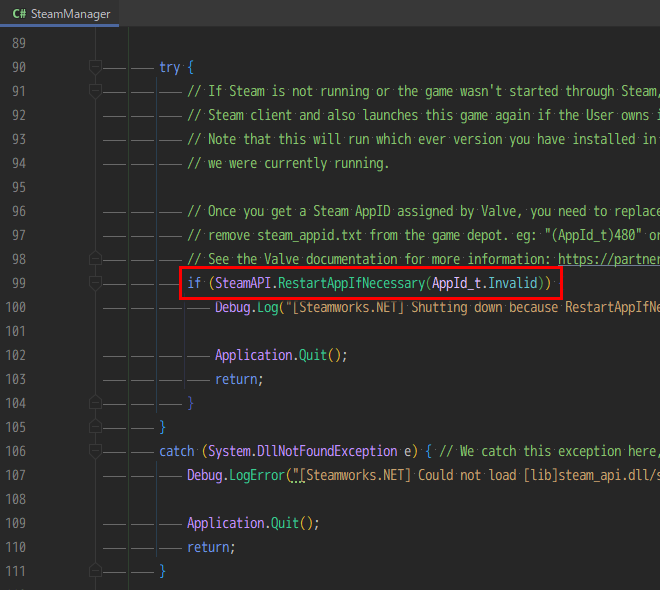
Task: Click the closing brace on line 104
Action: click(x=190, y=403)
